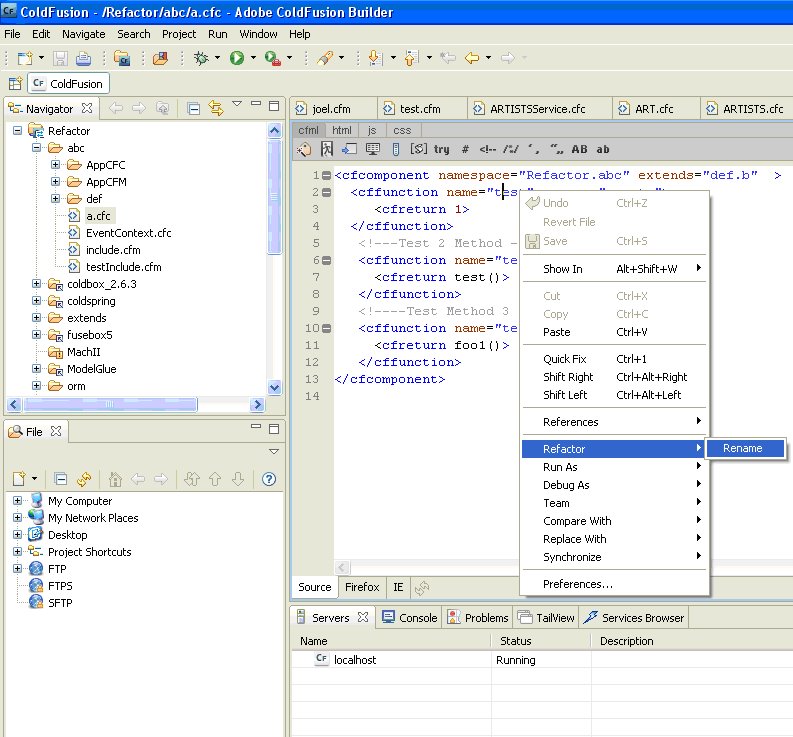The height and width of the screenshot is (737, 793).
Task: Click the [S] cfscript editor icon
Action: 418,149
